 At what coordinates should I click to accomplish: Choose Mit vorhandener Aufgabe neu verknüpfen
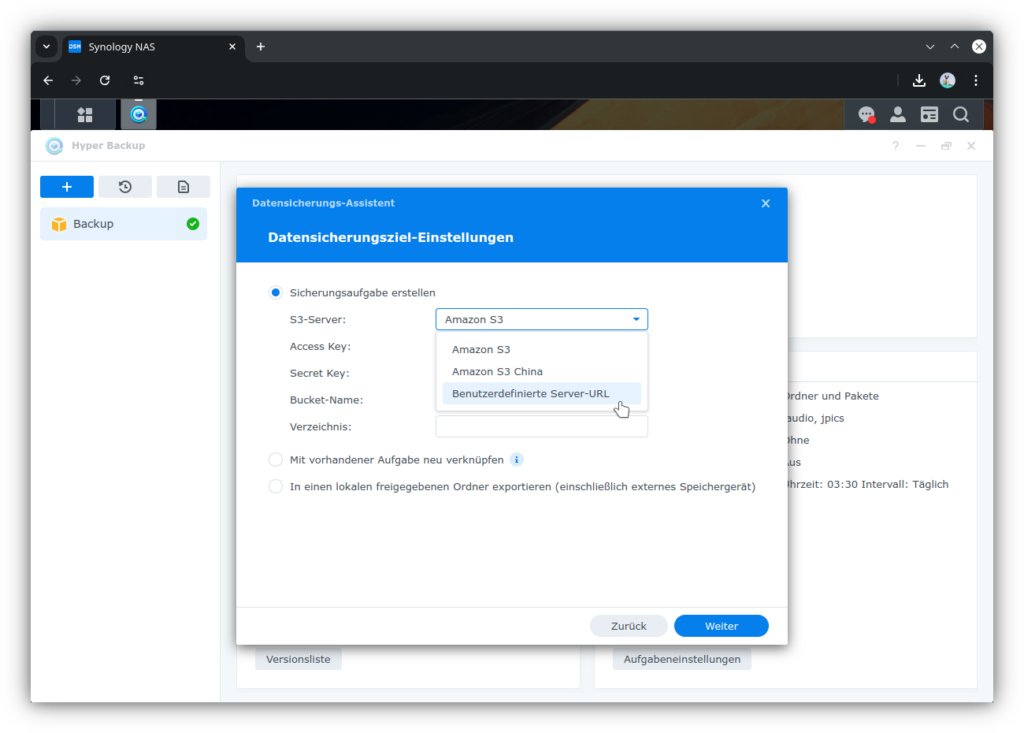275,459
